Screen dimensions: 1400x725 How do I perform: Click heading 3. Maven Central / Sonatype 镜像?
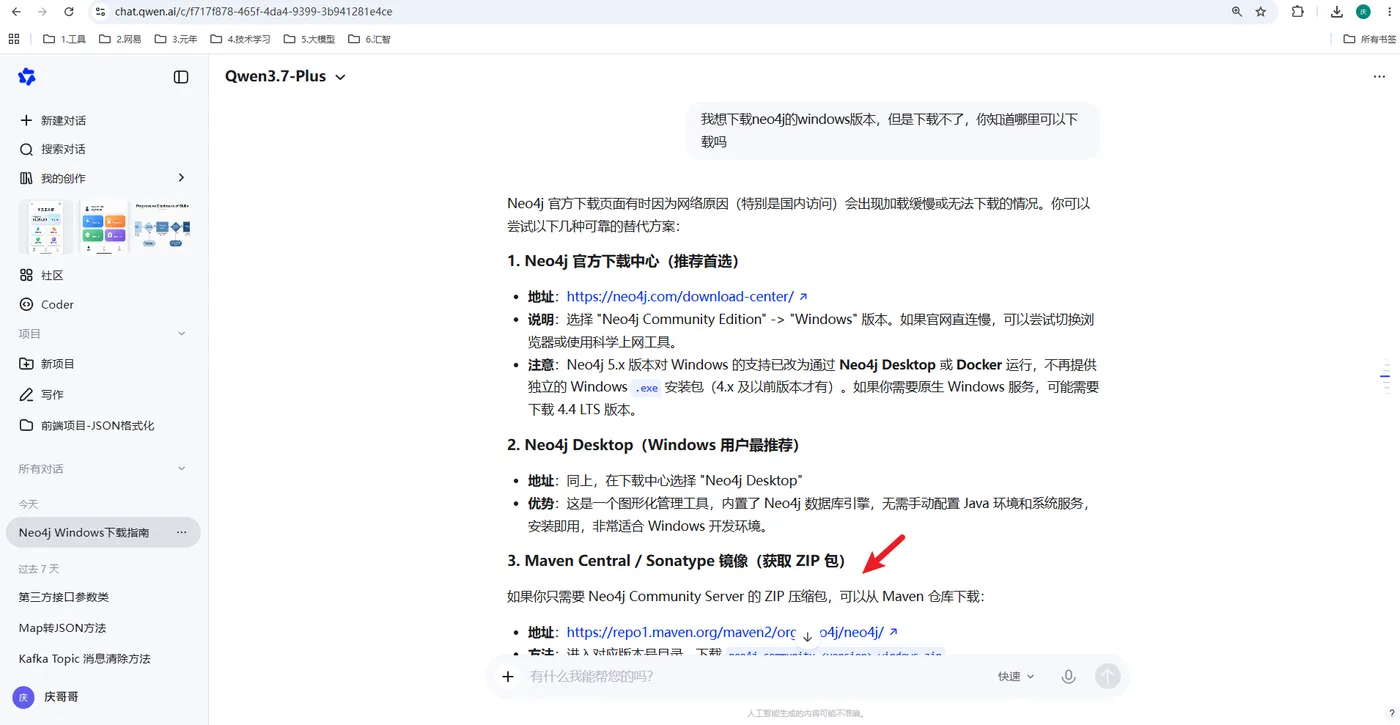coord(677,561)
